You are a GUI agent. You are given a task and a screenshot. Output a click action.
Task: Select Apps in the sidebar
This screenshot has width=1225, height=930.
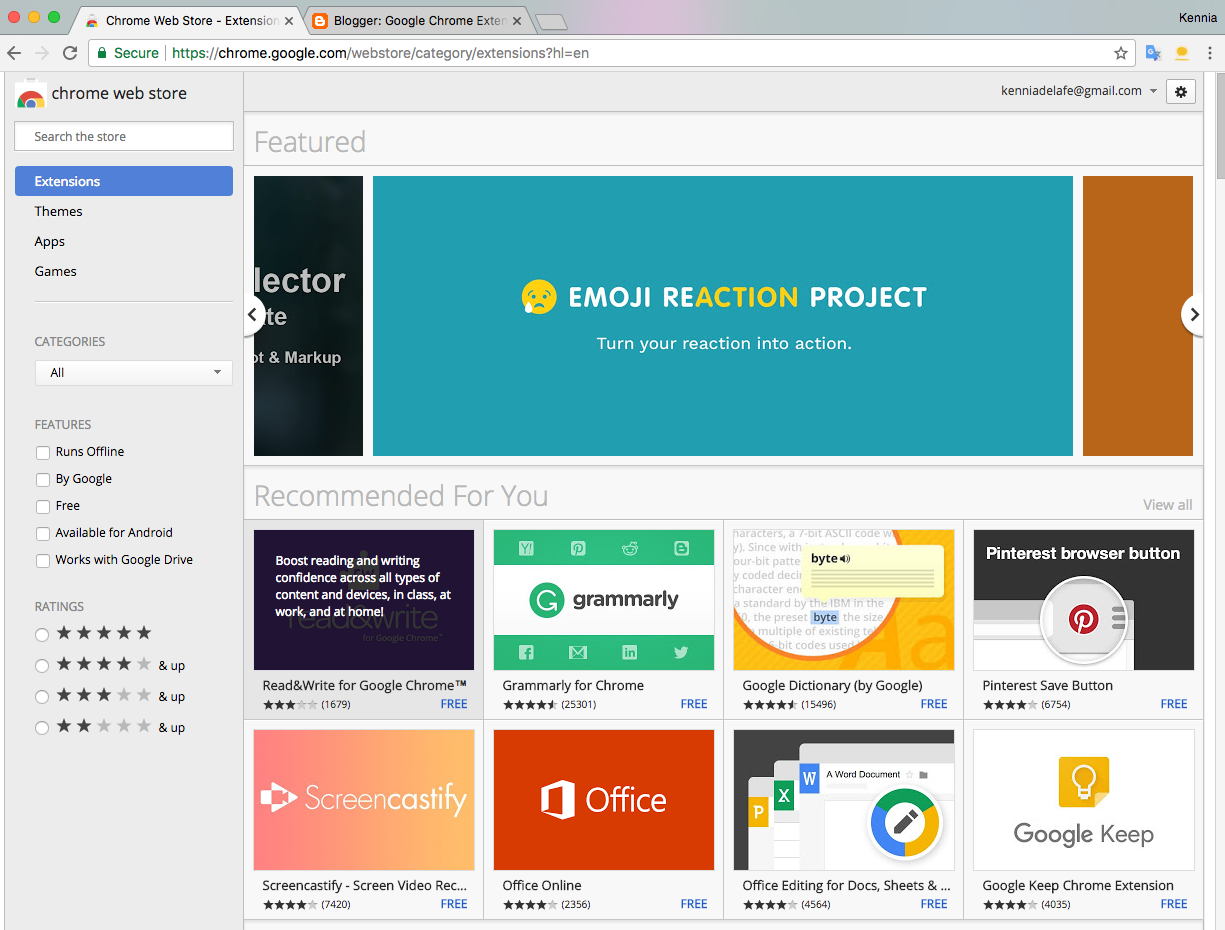(x=49, y=241)
